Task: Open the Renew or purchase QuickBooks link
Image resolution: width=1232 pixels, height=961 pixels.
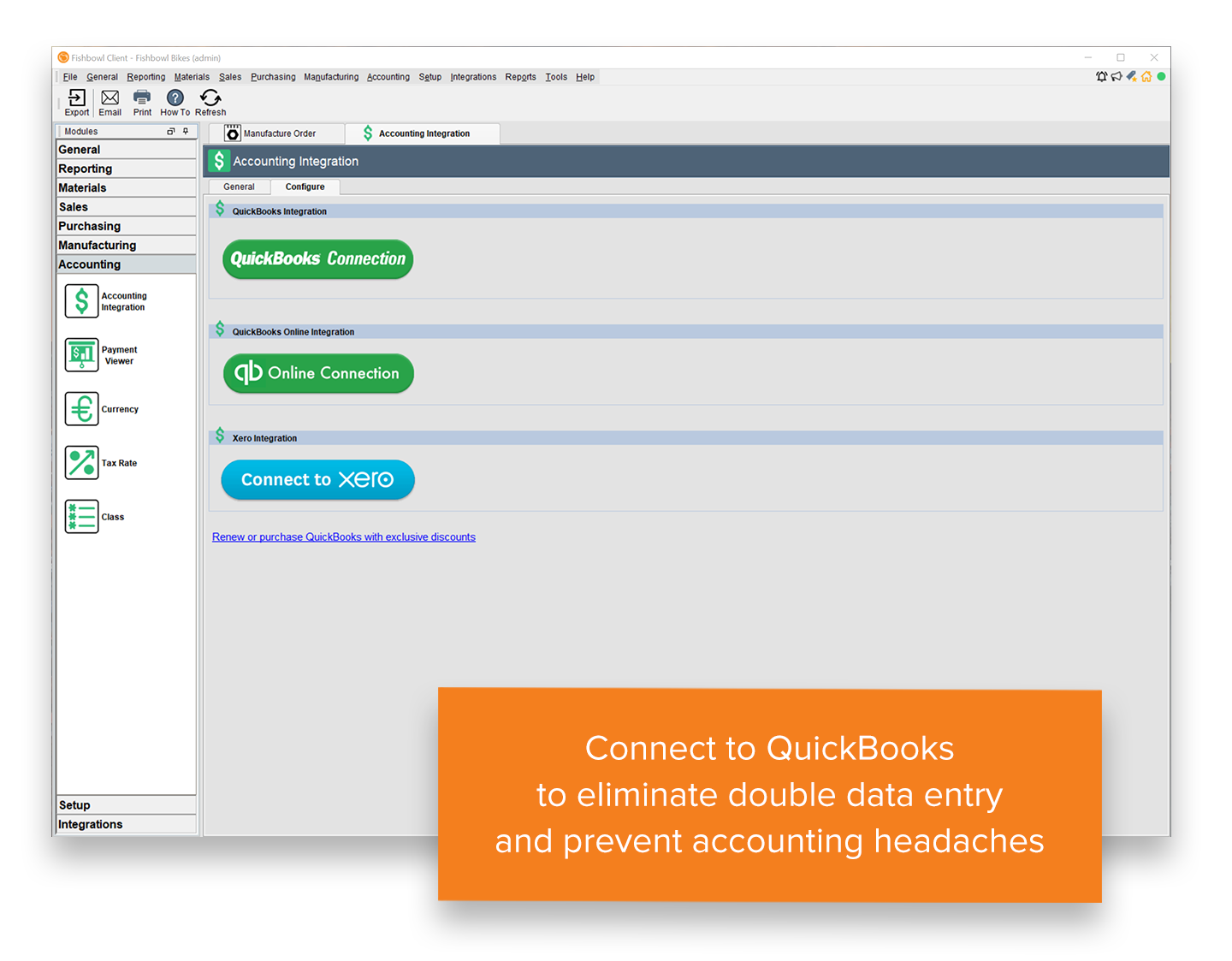Action: (x=344, y=537)
